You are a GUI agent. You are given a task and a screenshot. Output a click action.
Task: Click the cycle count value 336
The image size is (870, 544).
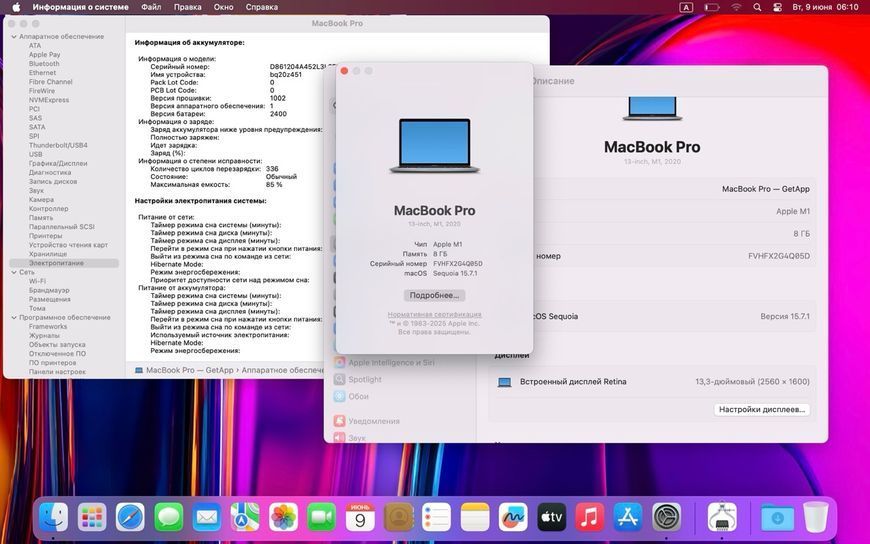[272, 169]
